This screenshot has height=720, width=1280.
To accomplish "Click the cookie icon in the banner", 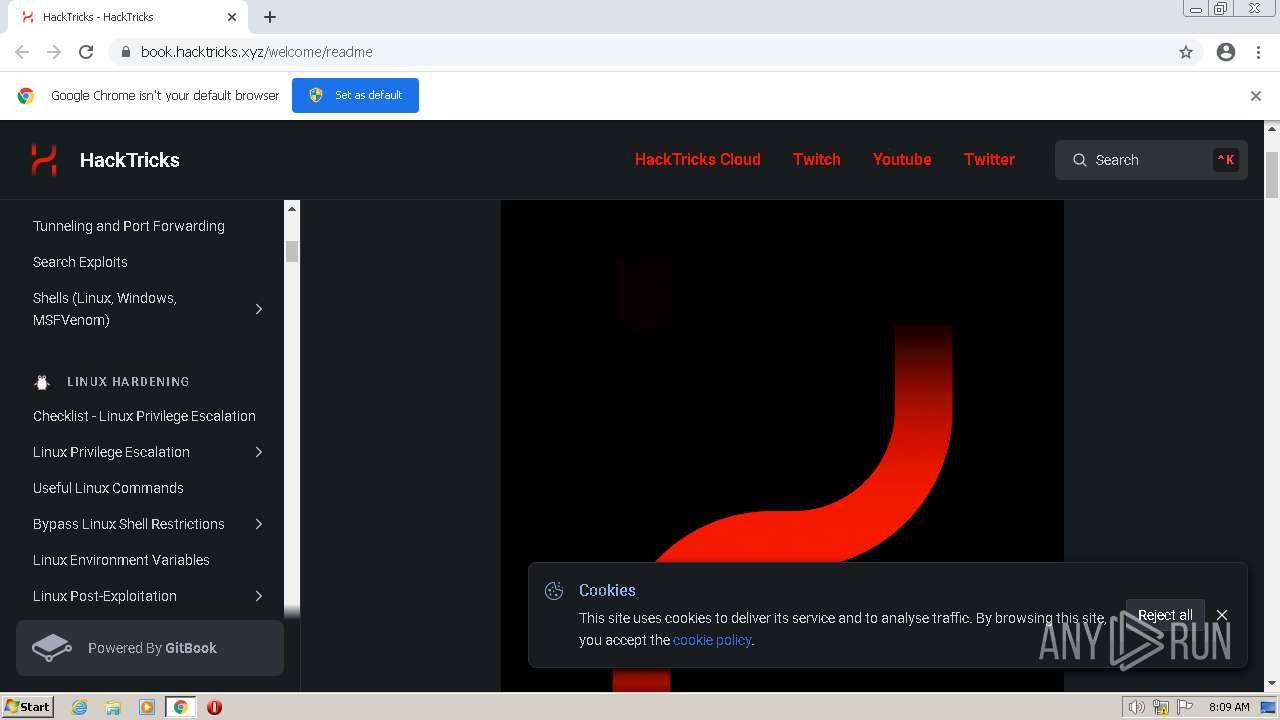I will pyautogui.click(x=554, y=591).
